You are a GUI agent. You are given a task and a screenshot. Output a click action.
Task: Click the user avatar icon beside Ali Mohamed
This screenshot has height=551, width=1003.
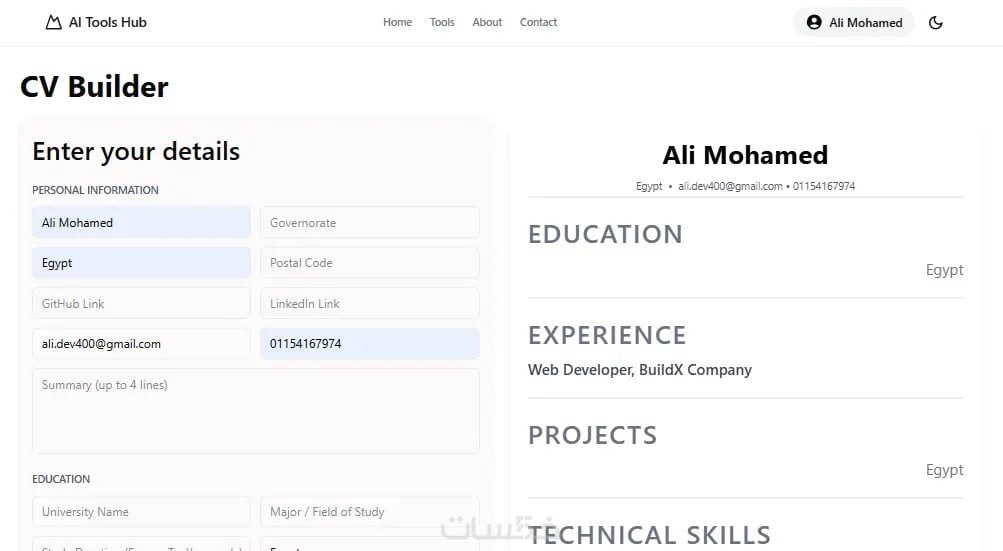pyautogui.click(x=814, y=22)
